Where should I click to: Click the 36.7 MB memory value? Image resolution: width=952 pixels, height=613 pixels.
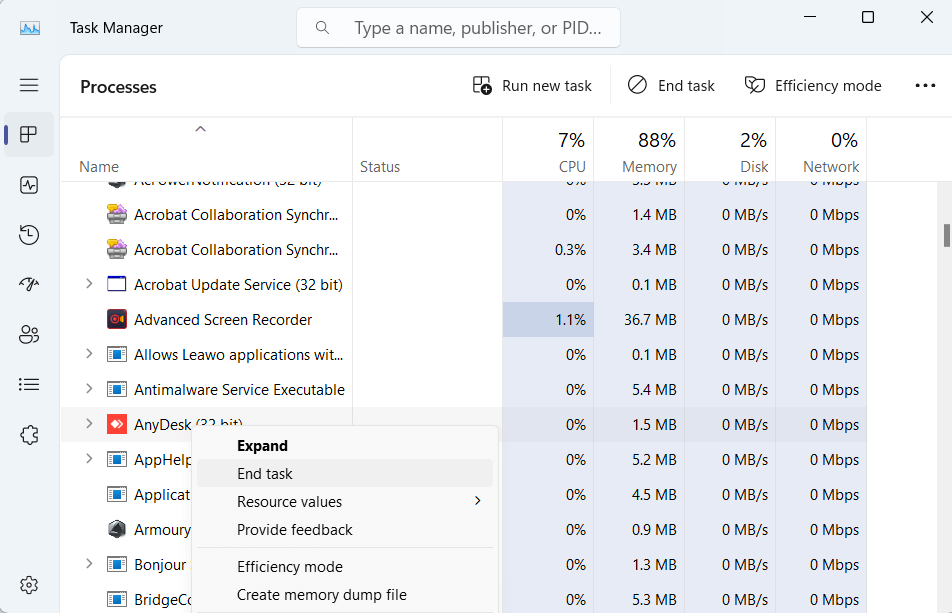(650, 320)
